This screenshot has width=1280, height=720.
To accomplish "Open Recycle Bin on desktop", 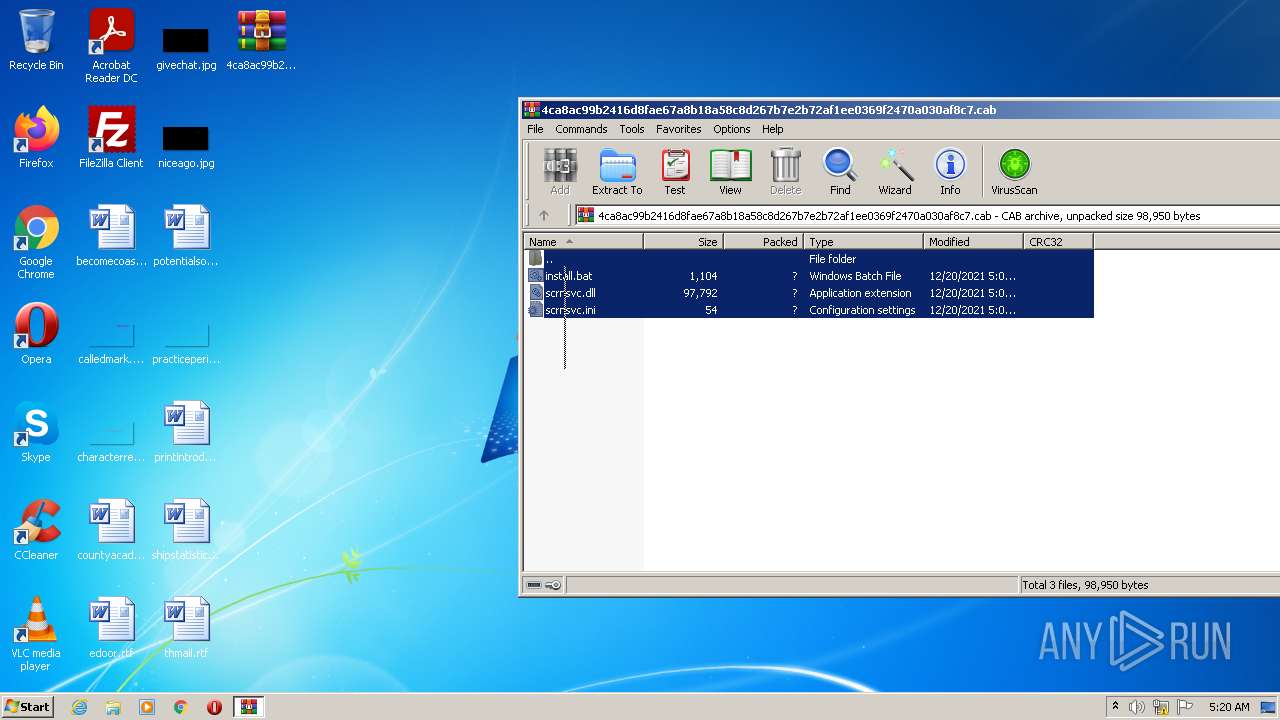I will (x=36, y=41).
